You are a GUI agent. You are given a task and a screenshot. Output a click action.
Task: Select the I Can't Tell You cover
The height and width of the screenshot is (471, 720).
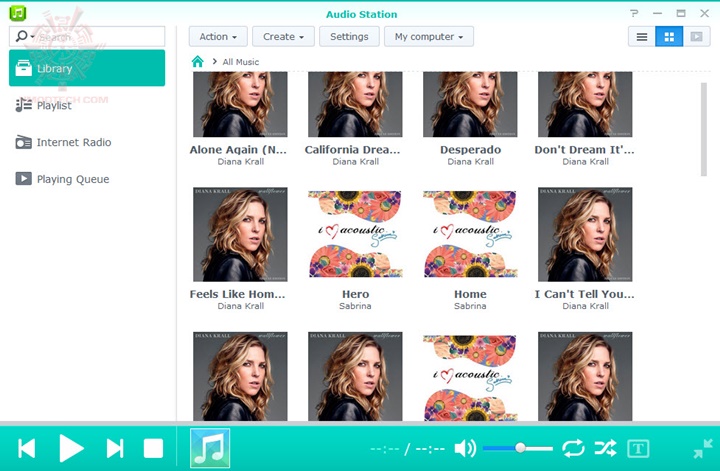(585, 234)
